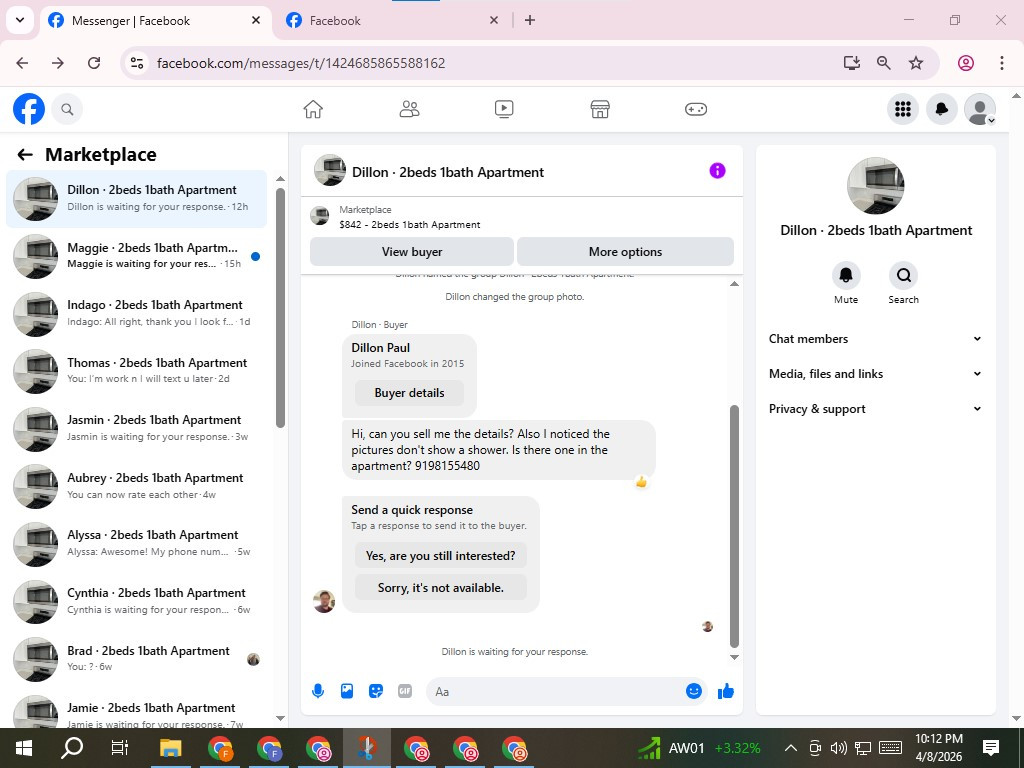Open Maggie's 2beds 1bath conversation

click(x=136, y=256)
